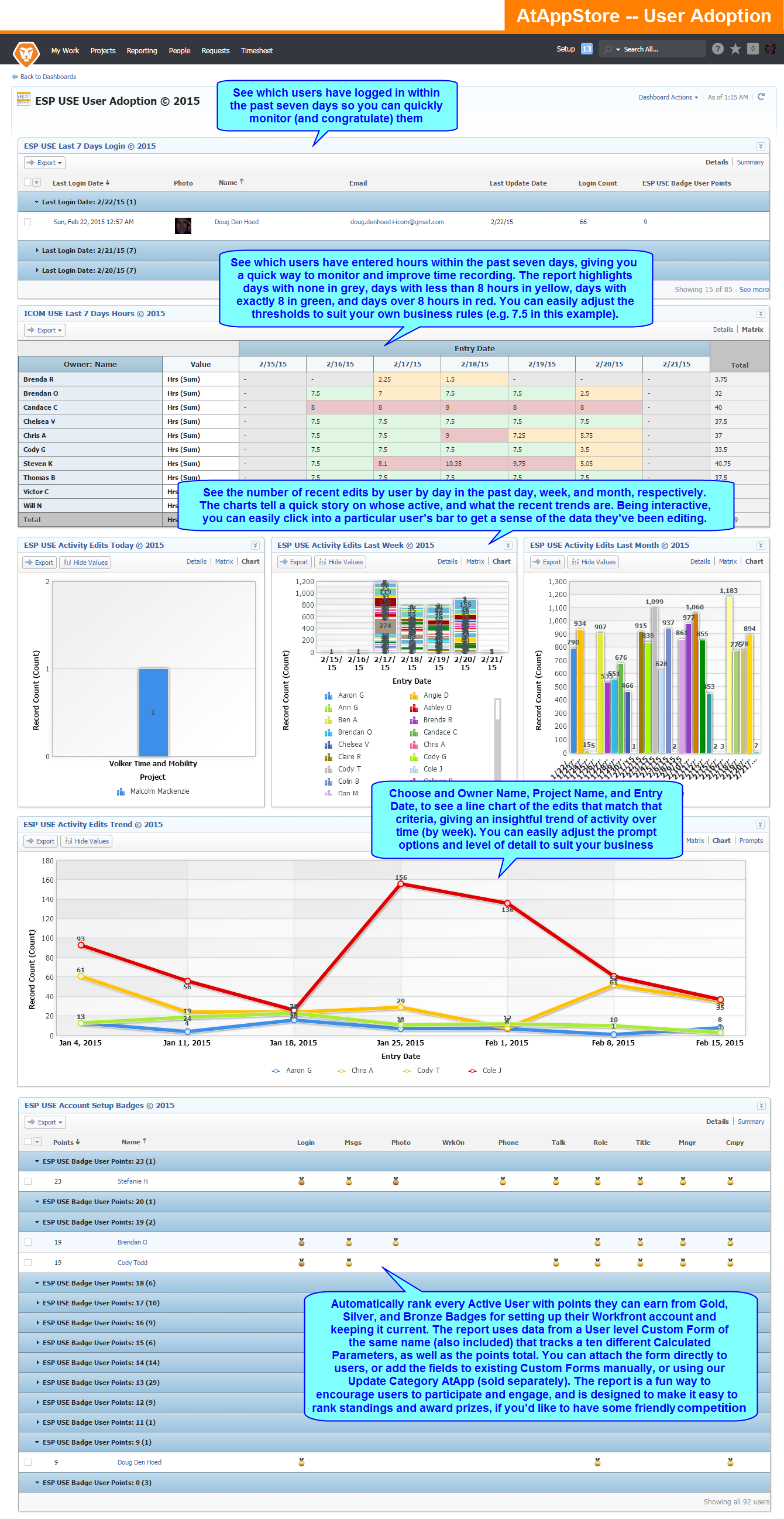784x1519 pixels.
Task: Click Aaron G legend icon in Last Week chart
Action: [x=328, y=696]
